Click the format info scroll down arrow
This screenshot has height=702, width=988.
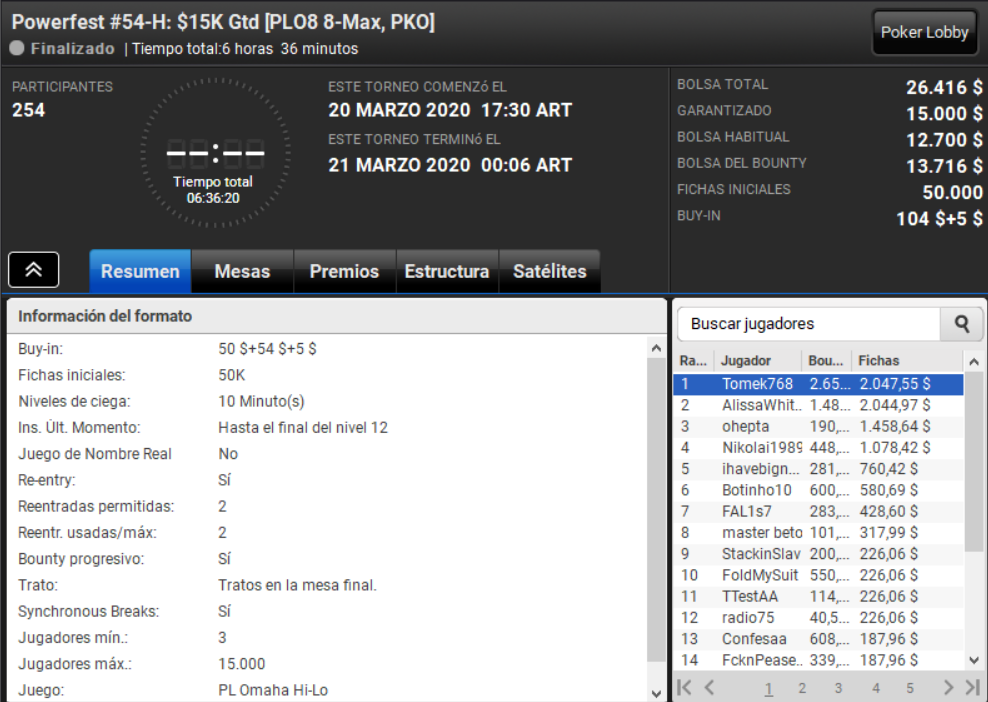656,693
